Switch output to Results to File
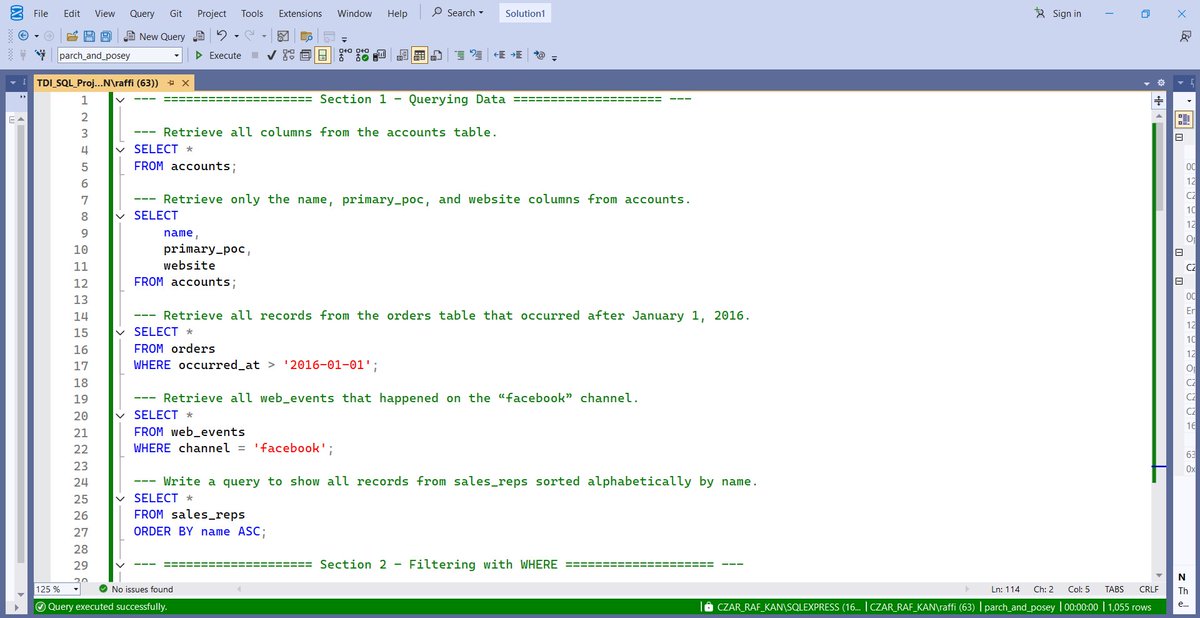Image resolution: width=1200 pixels, height=618 pixels. pos(436,55)
